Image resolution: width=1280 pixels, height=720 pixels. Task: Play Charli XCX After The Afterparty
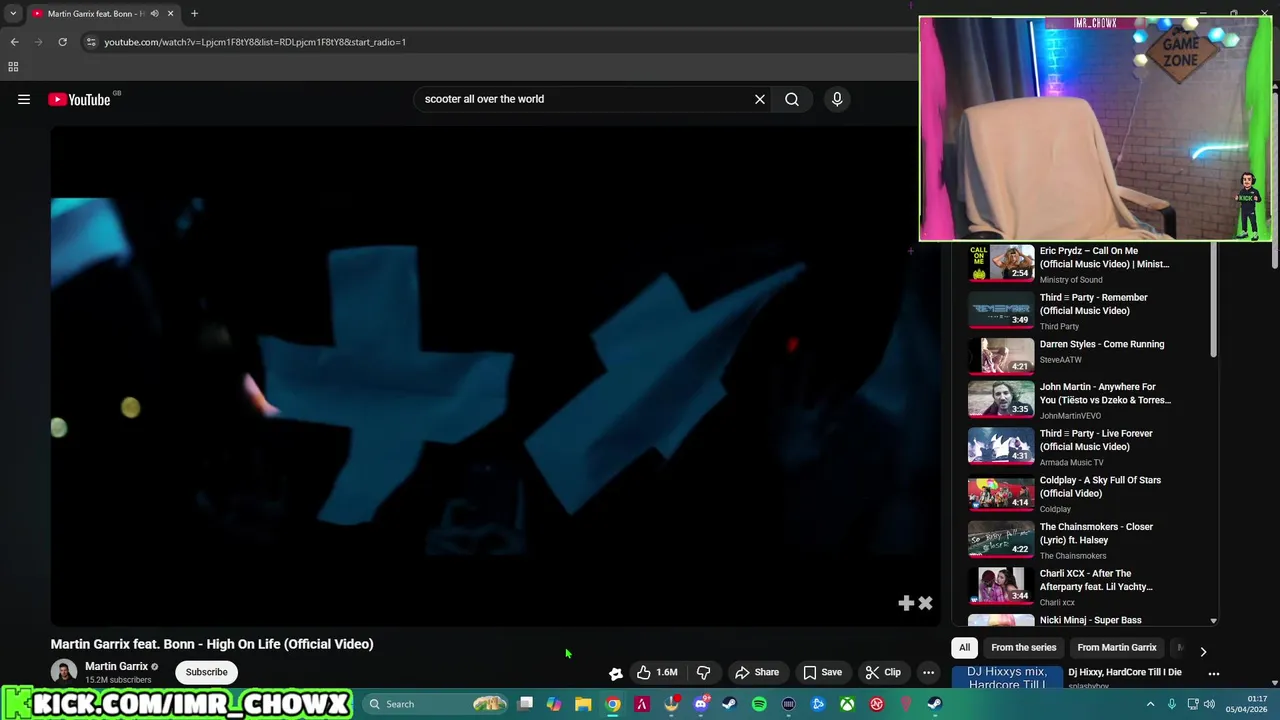tap(1001, 586)
